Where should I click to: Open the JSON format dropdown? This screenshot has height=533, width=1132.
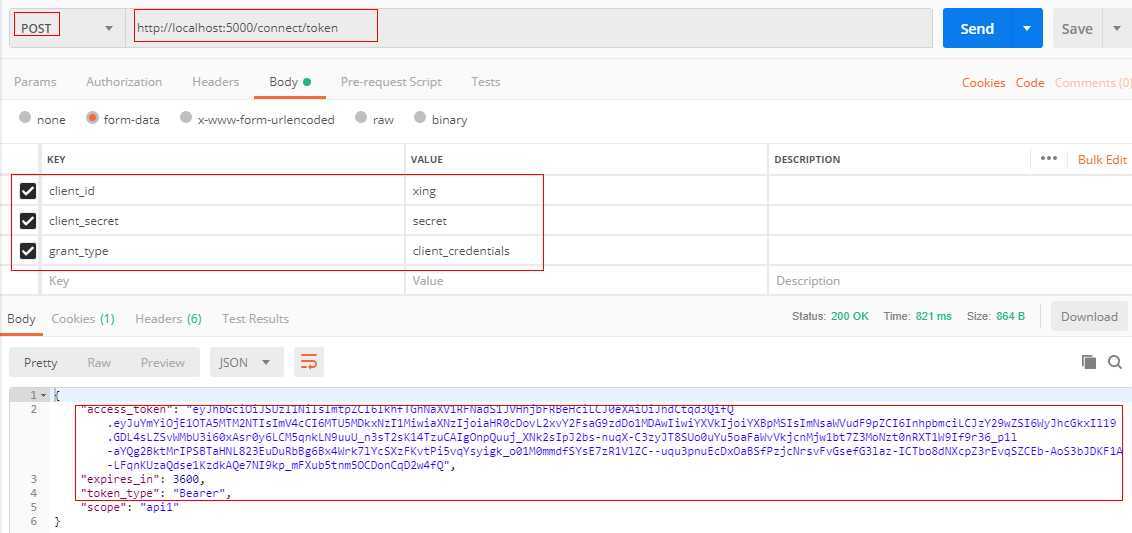coord(246,363)
